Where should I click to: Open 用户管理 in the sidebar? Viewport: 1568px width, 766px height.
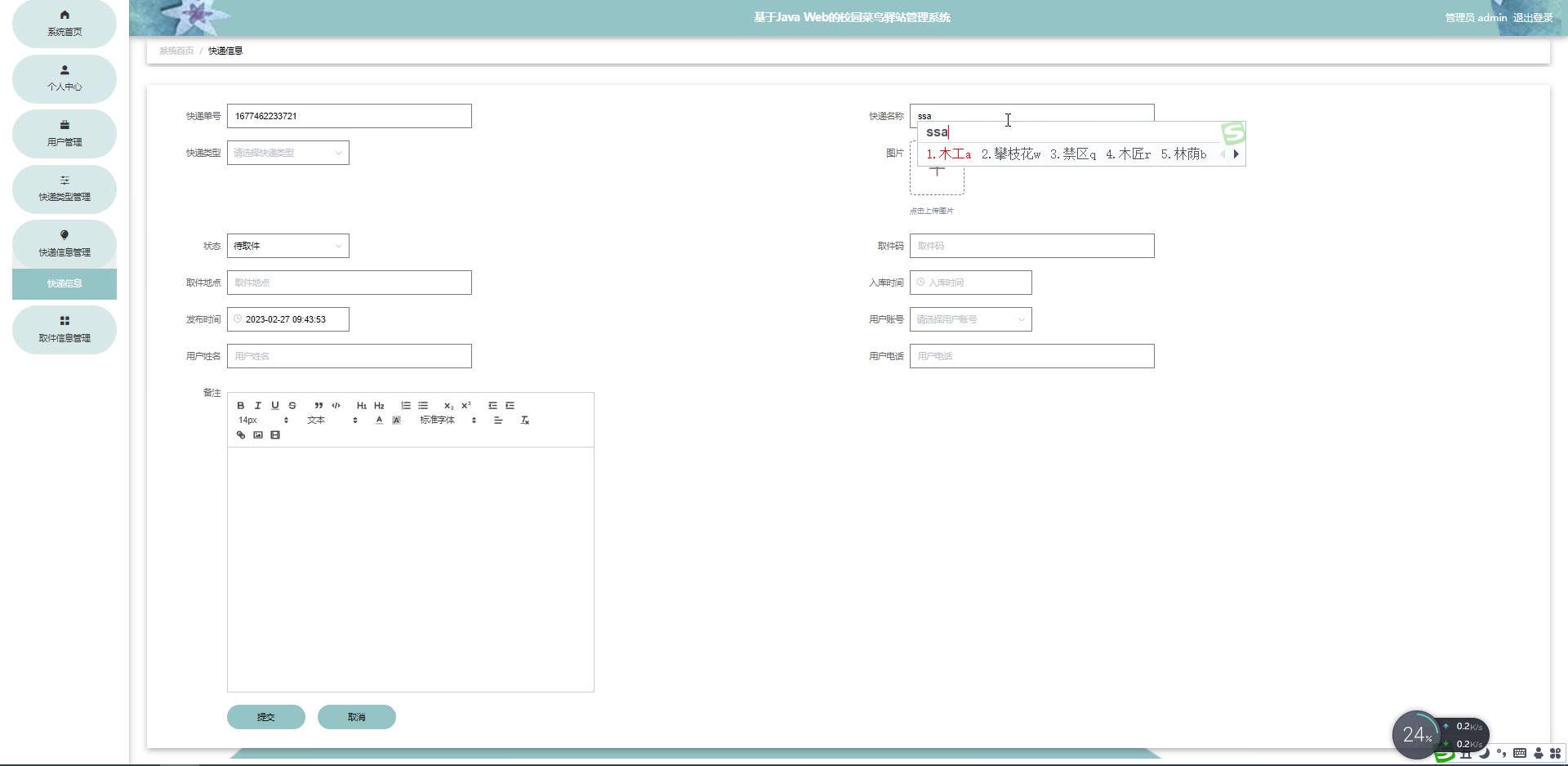tap(65, 134)
